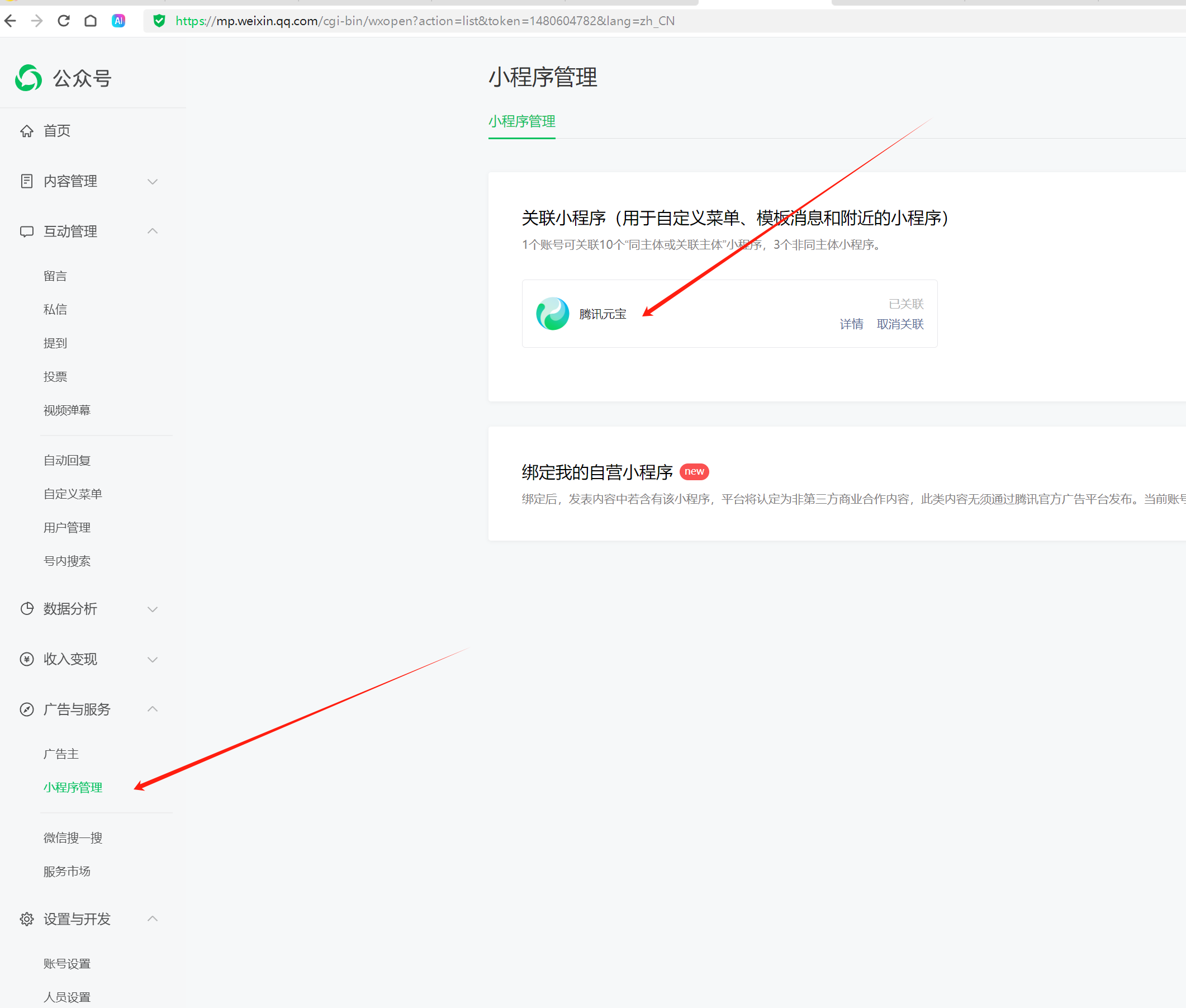Collapse the 互动管理 section chevron
The width and height of the screenshot is (1186, 1008).
pos(152,231)
